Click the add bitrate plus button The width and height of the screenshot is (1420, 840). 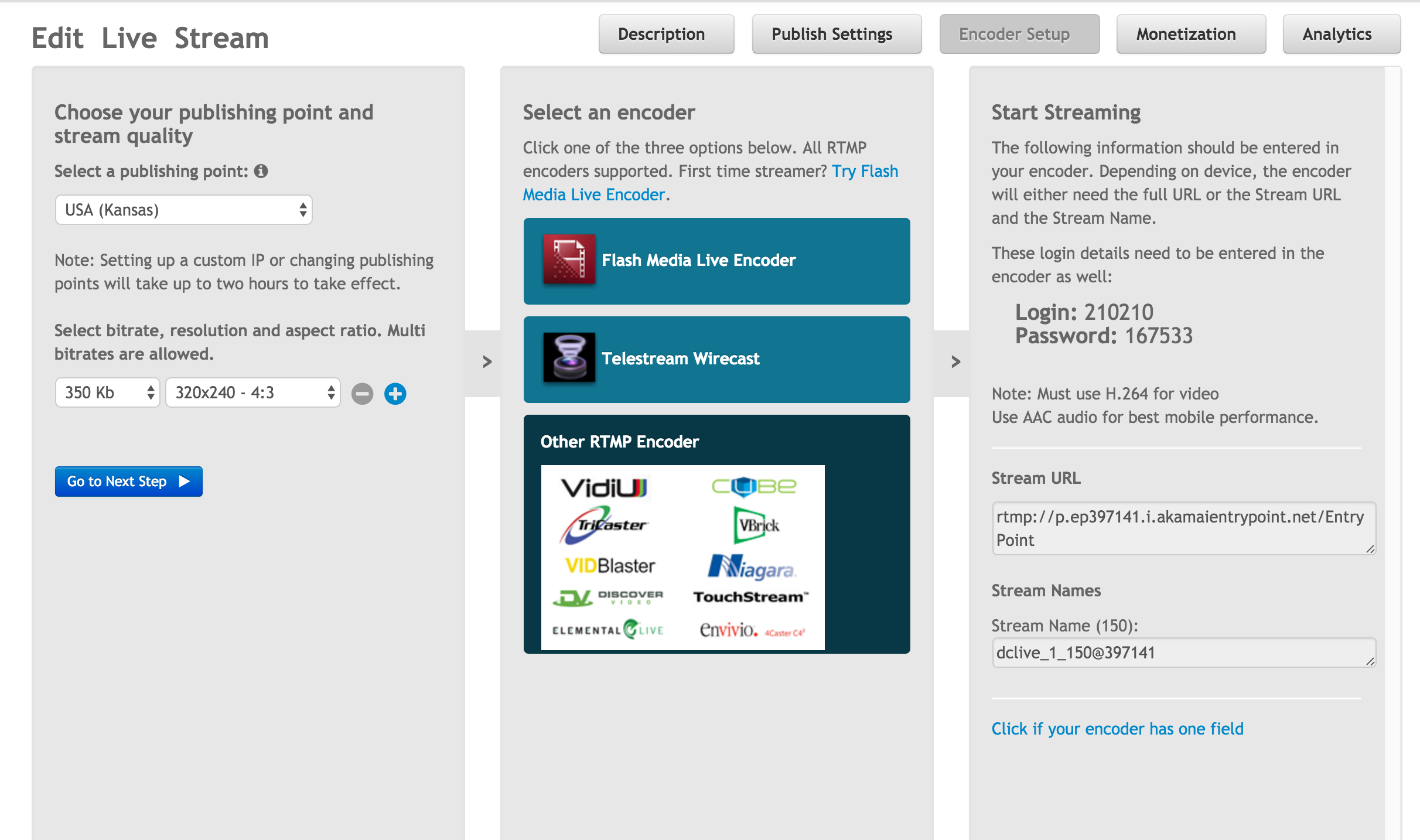395,392
